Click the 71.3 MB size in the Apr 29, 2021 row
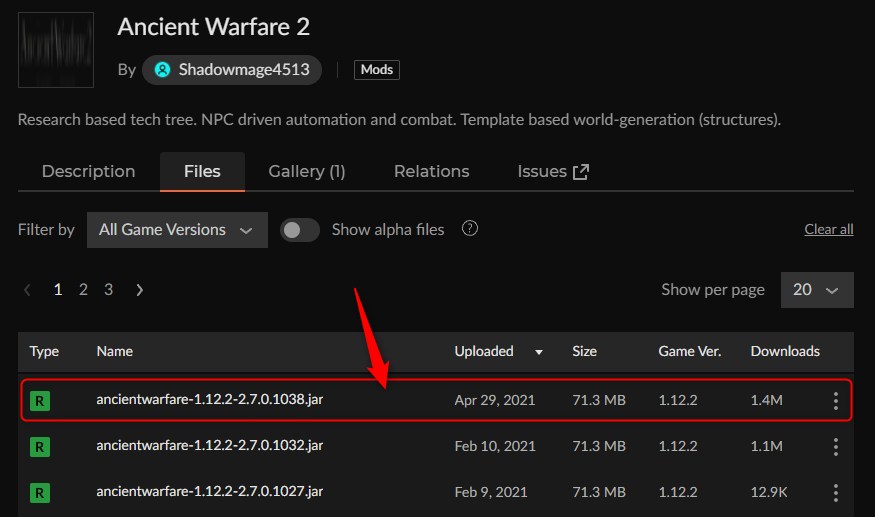 pyautogui.click(x=599, y=400)
